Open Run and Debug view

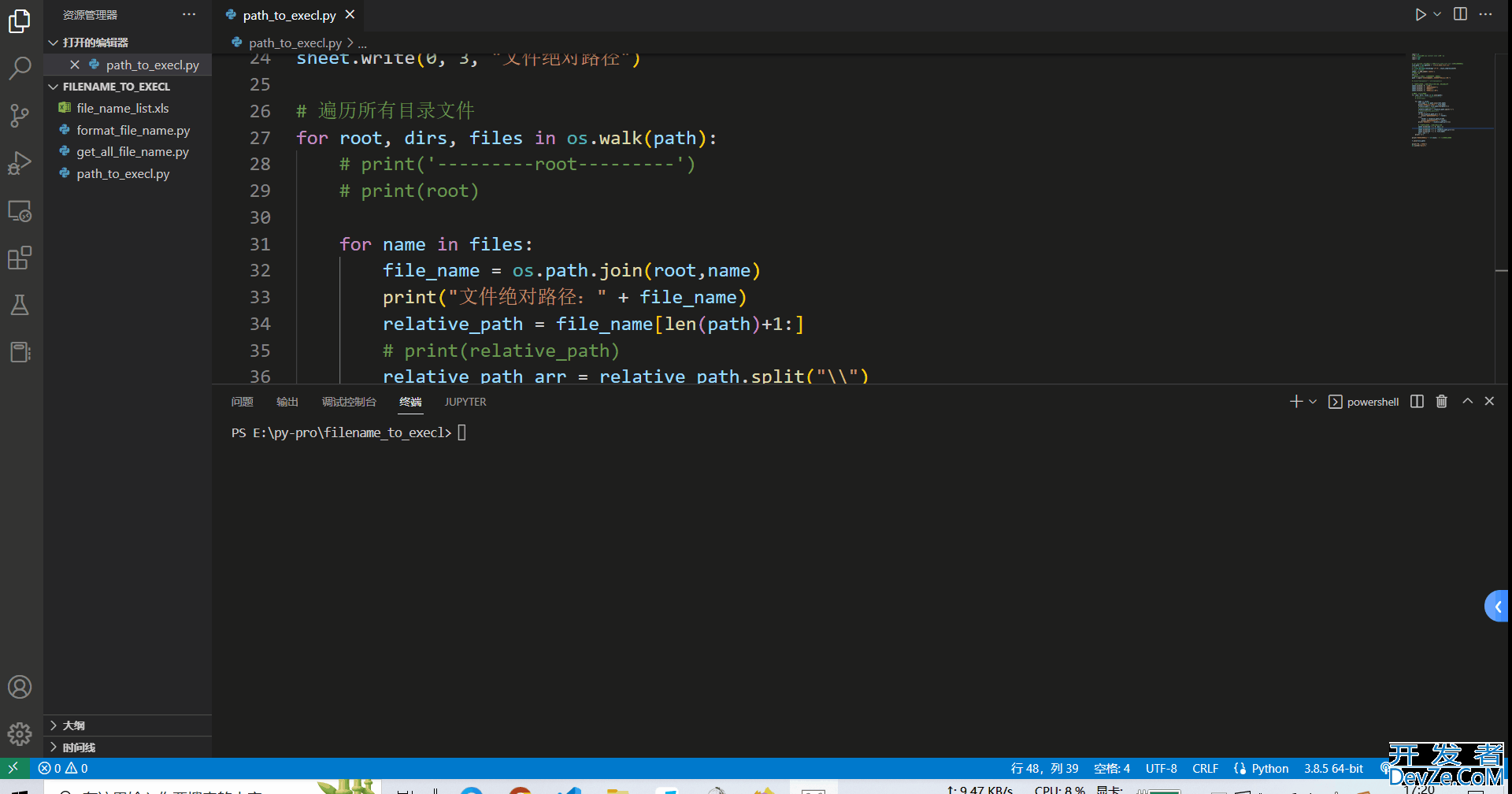(x=20, y=163)
